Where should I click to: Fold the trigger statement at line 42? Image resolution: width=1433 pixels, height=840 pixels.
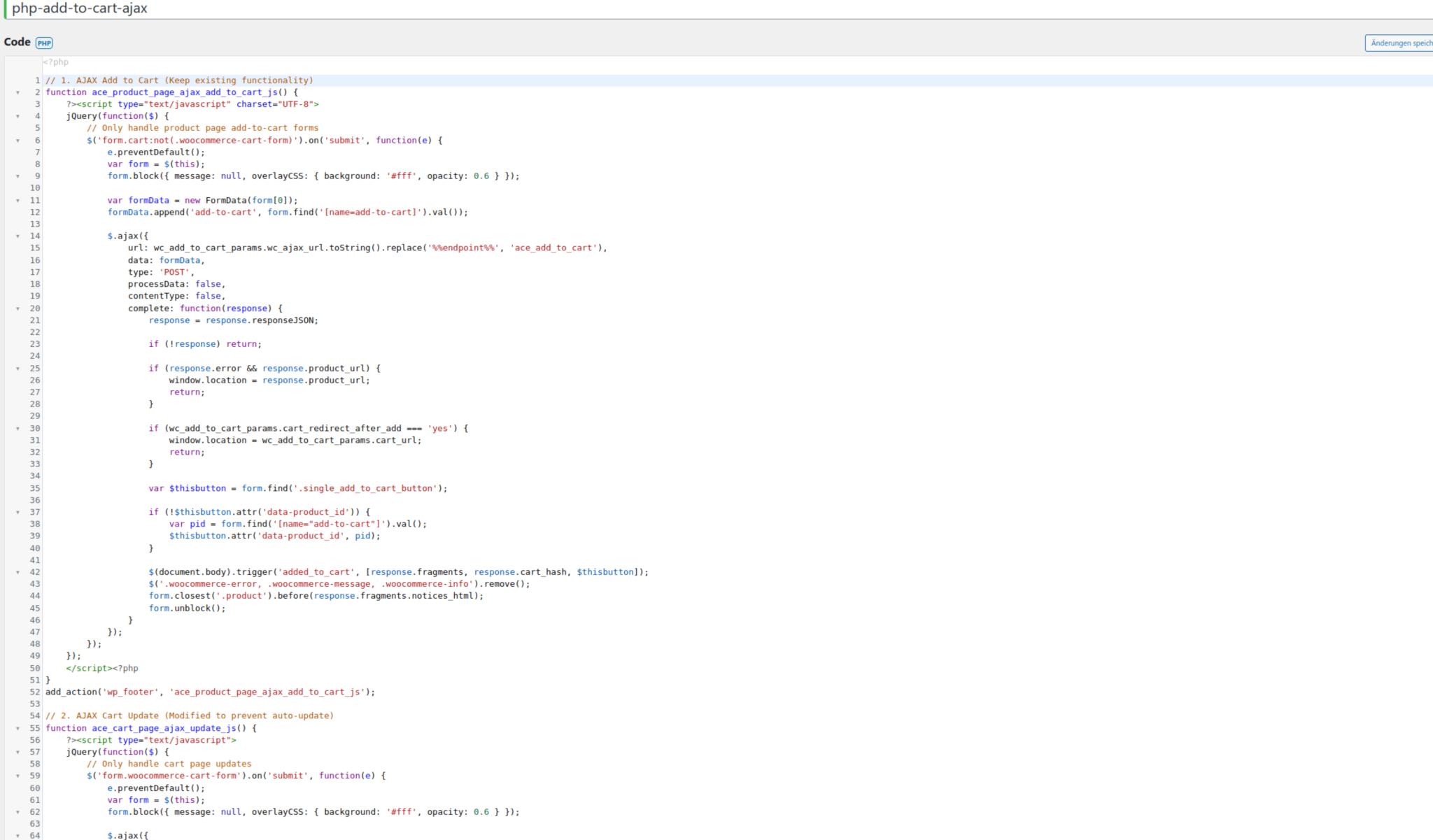[17, 571]
